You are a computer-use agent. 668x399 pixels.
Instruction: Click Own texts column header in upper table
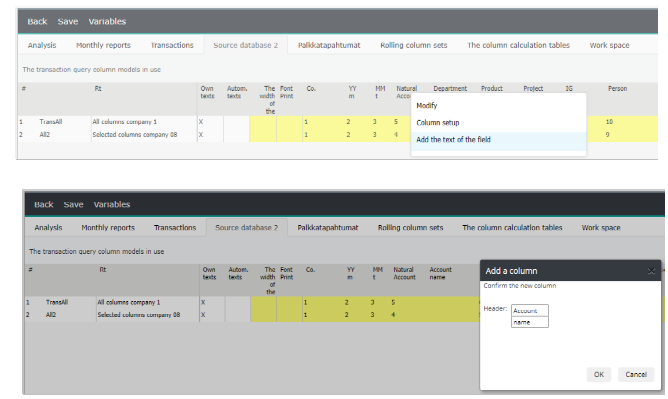(x=207, y=92)
